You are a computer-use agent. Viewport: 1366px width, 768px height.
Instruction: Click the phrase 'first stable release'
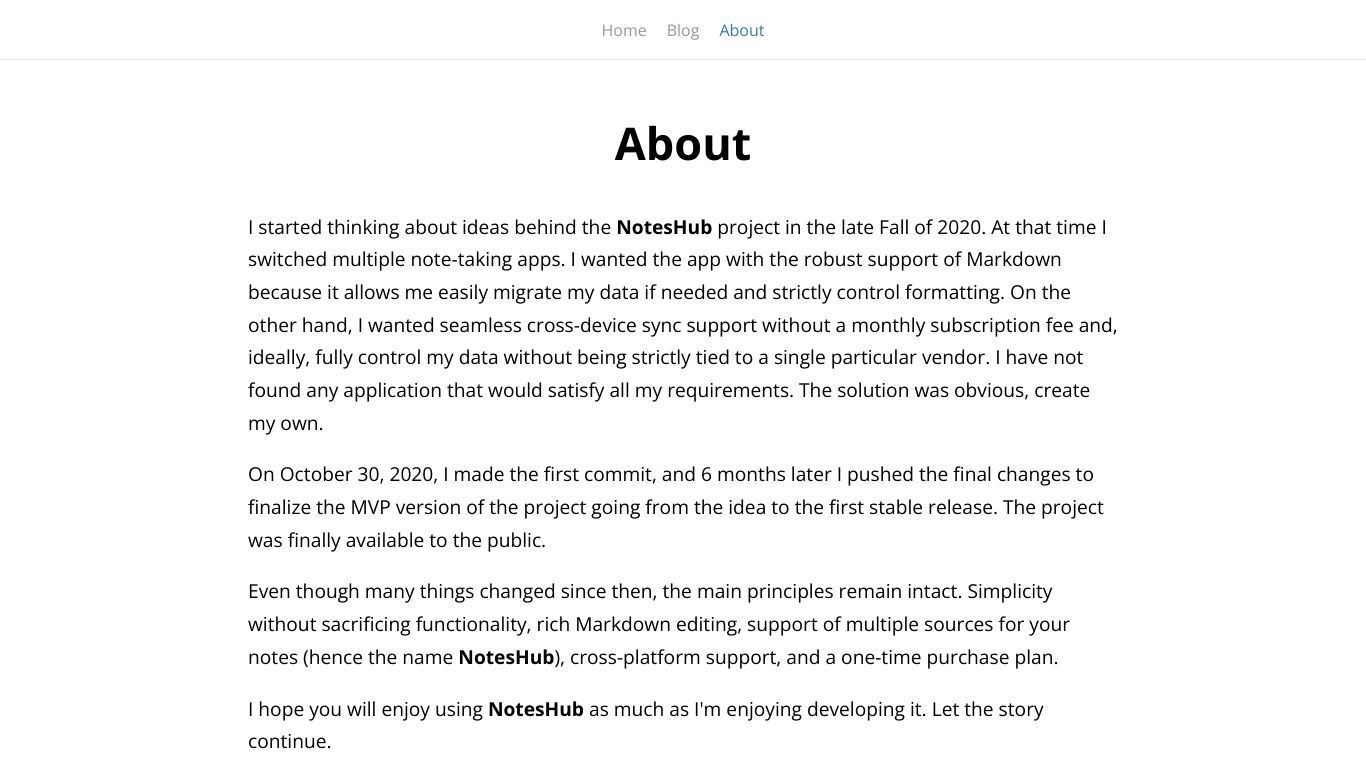(x=912, y=507)
